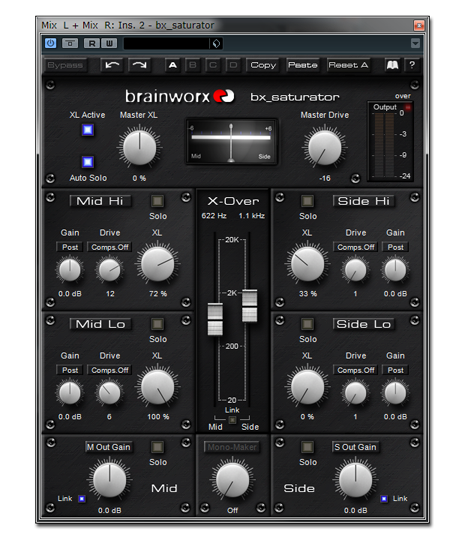Click the Mid Lo Drive knob
465x540 pixels.
(110, 393)
